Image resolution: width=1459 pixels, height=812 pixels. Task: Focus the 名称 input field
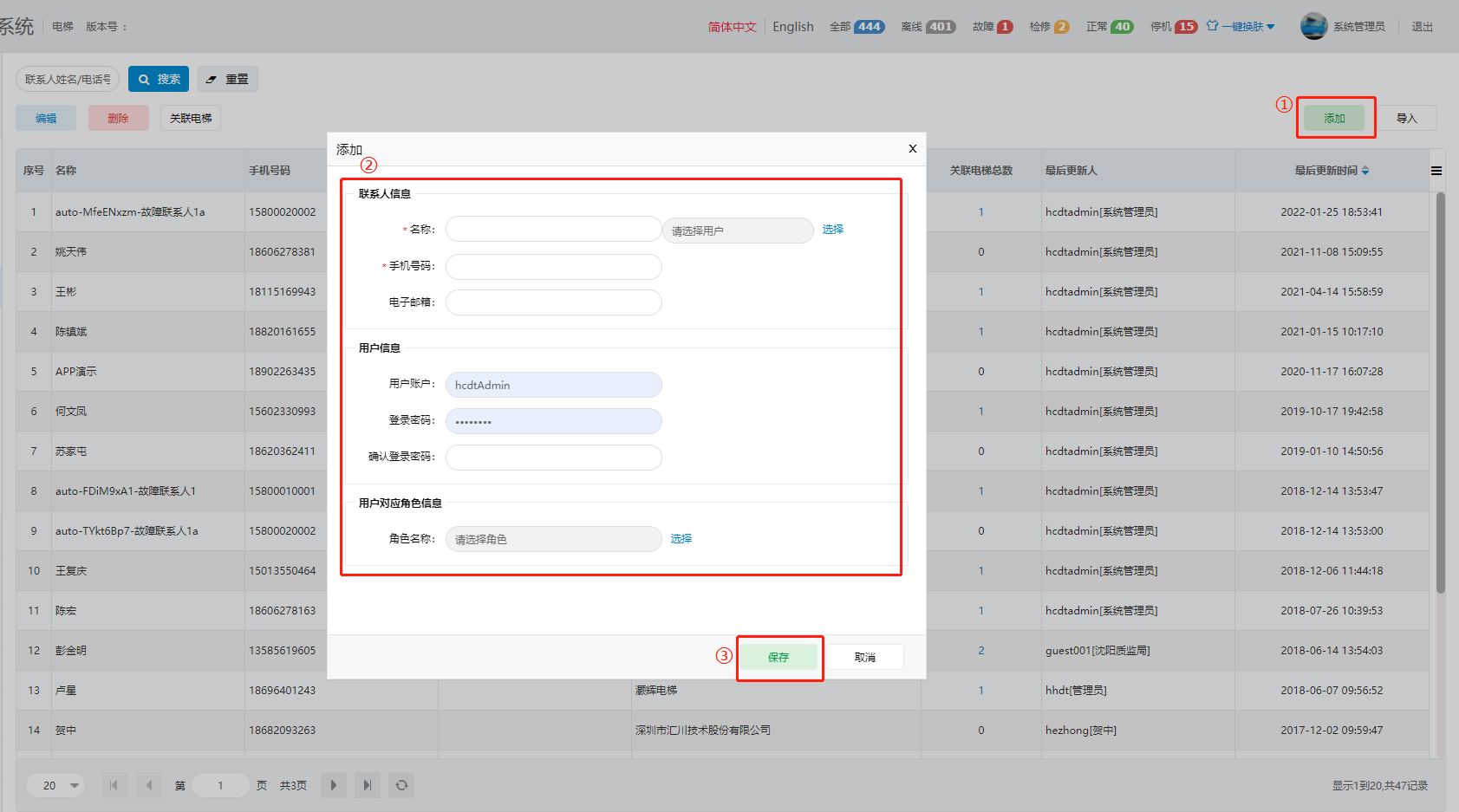554,229
